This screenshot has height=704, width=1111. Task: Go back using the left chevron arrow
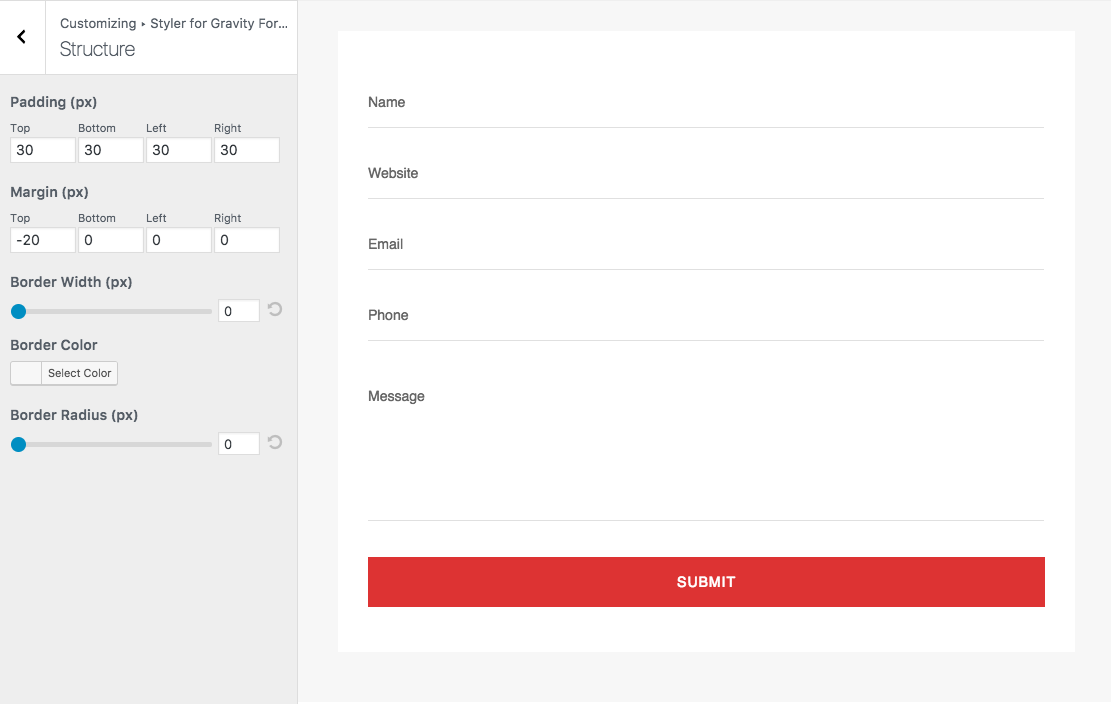coord(21,37)
